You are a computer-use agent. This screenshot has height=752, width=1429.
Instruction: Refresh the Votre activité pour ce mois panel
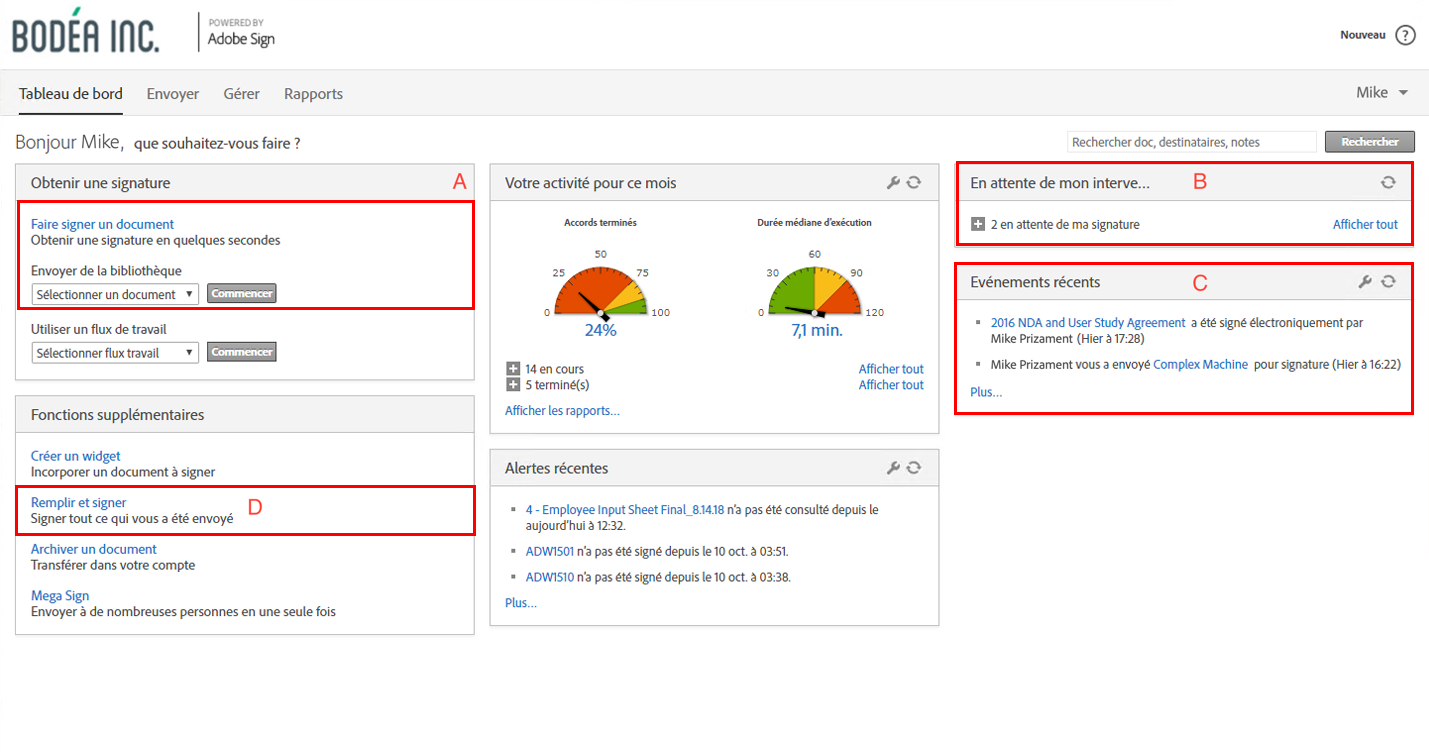[914, 183]
